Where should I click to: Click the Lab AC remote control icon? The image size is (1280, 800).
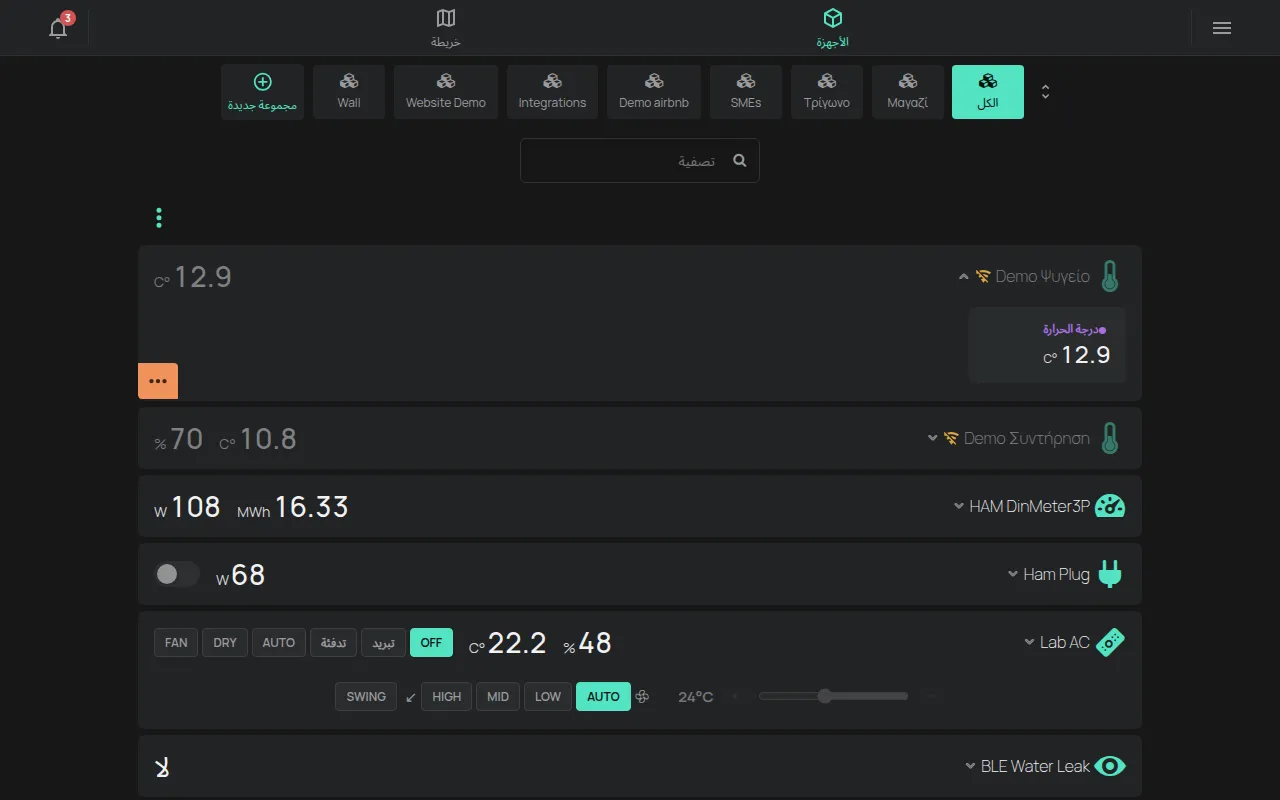click(x=1110, y=642)
